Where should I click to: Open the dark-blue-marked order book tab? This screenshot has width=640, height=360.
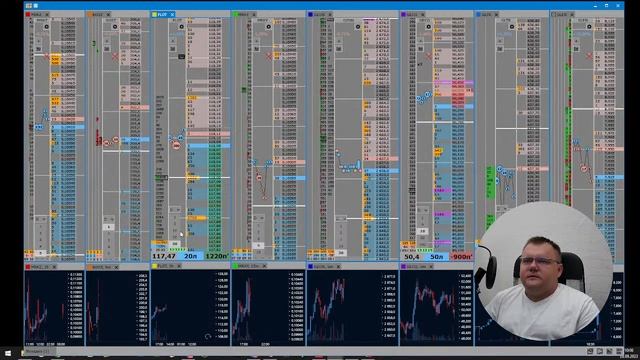pyautogui.click(x=320, y=14)
